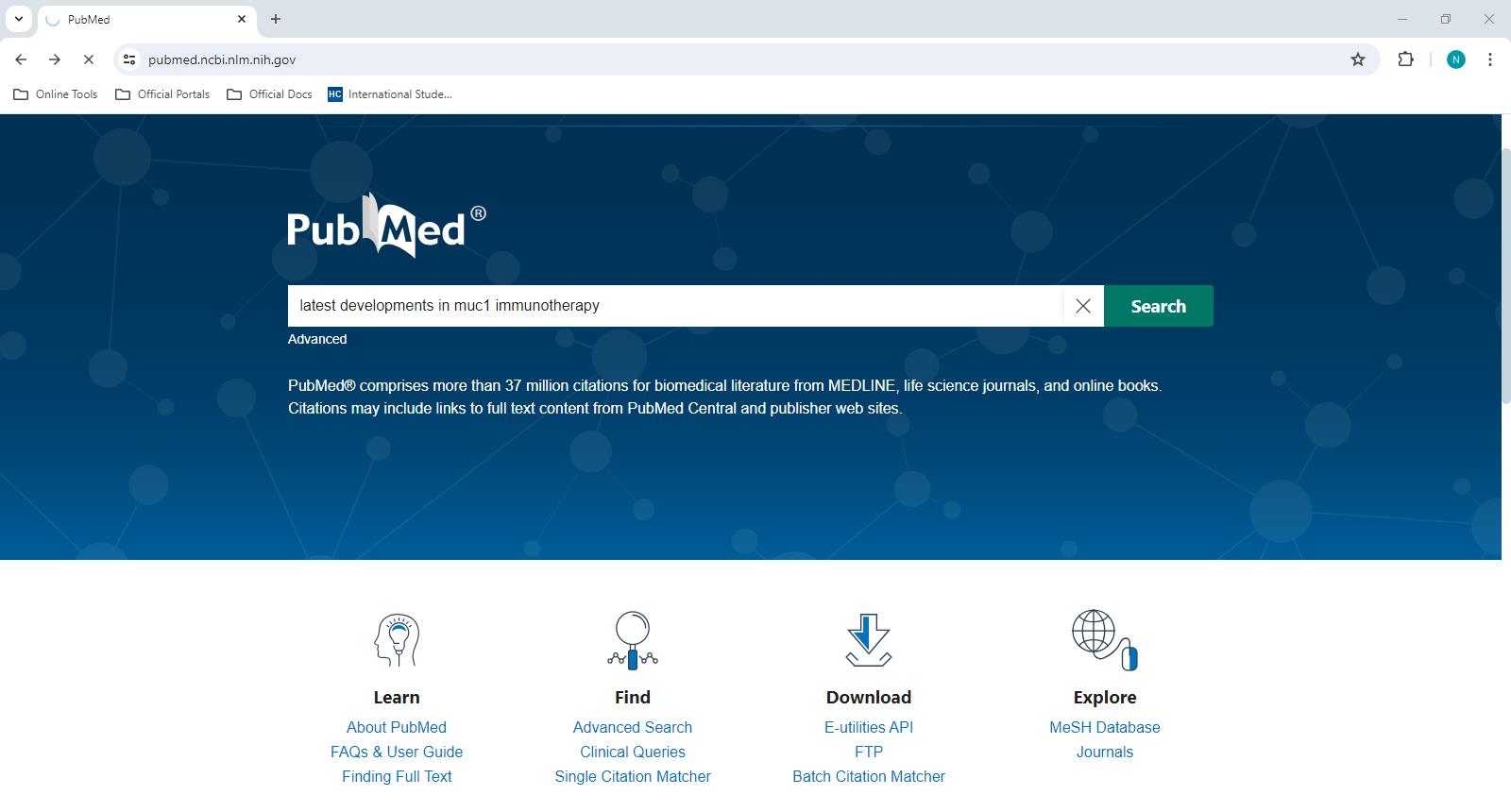The width and height of the screenshot is (1511, 812).
Task: Open Official Portals bookmarks folder
Action: [x=162, y=94]
